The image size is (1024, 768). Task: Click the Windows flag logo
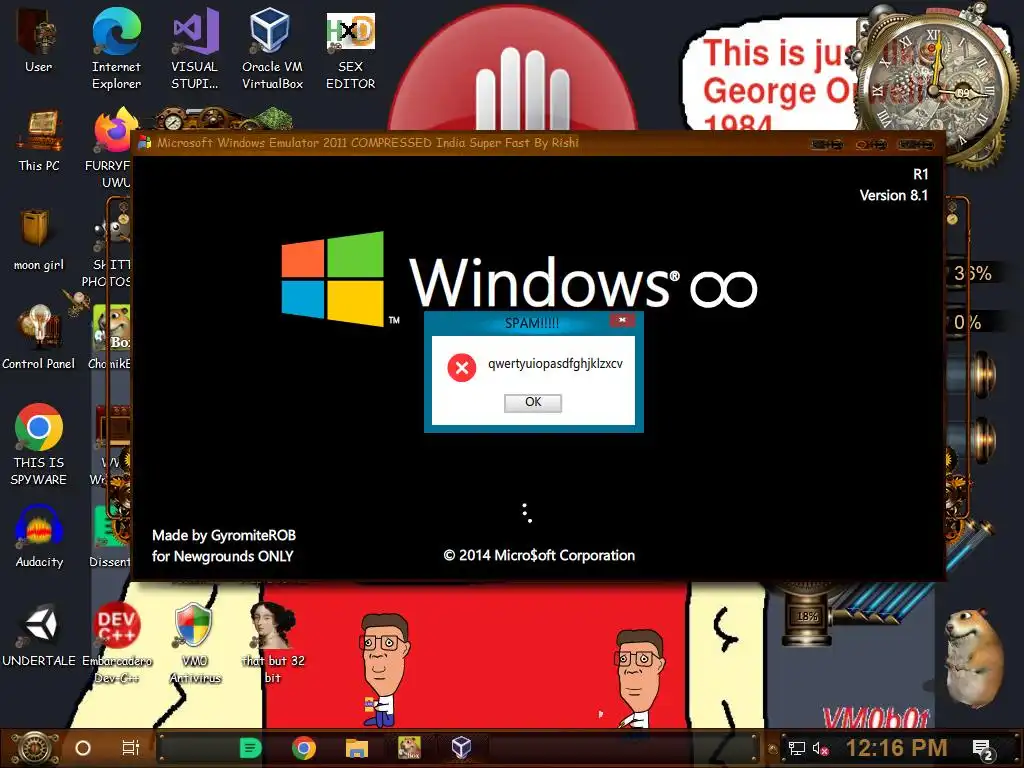333,279
